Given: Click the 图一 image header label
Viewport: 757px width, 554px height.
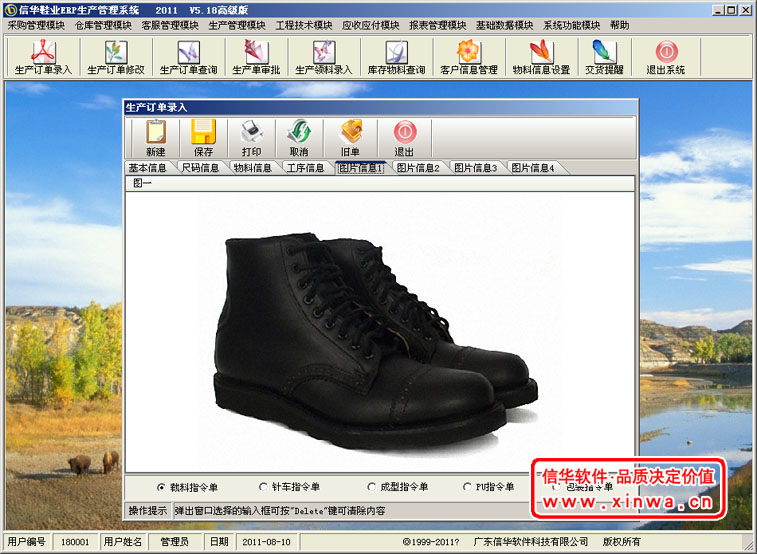Looking at the screenshot, I should click(x=142, y=183).
